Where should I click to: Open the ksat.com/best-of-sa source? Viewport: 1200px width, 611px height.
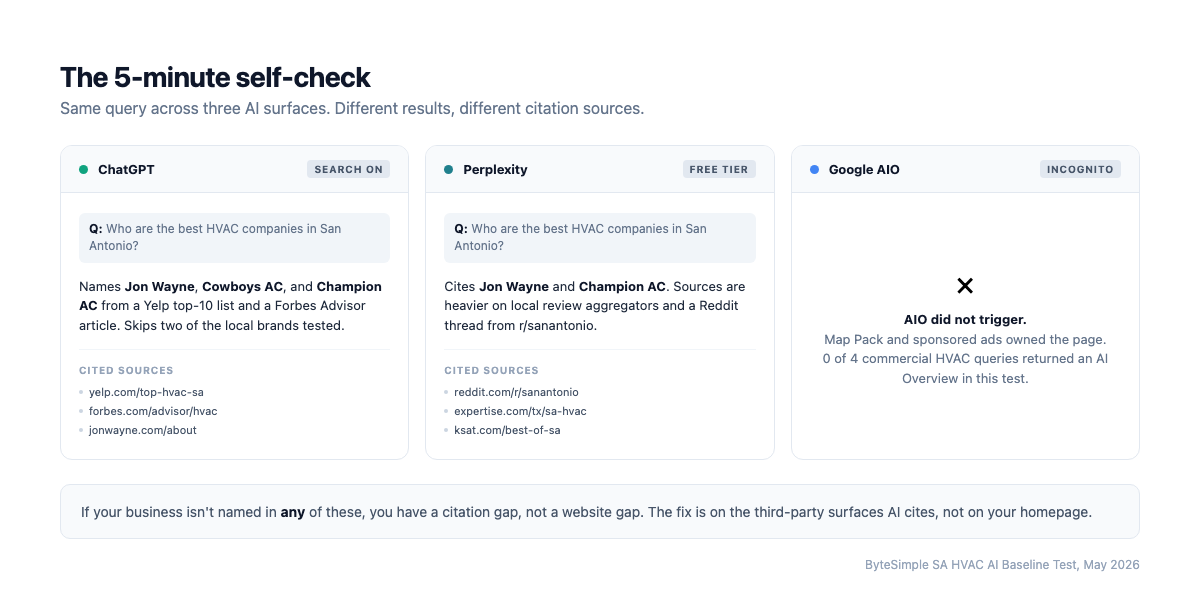point(507,430)
